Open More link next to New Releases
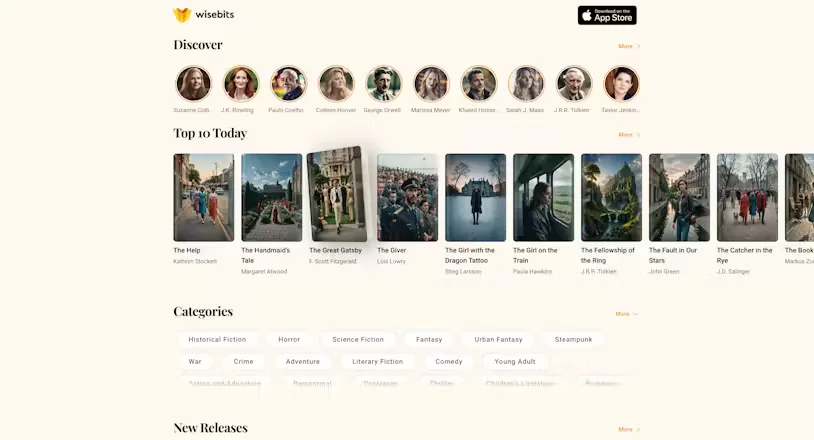 point(629,430)
